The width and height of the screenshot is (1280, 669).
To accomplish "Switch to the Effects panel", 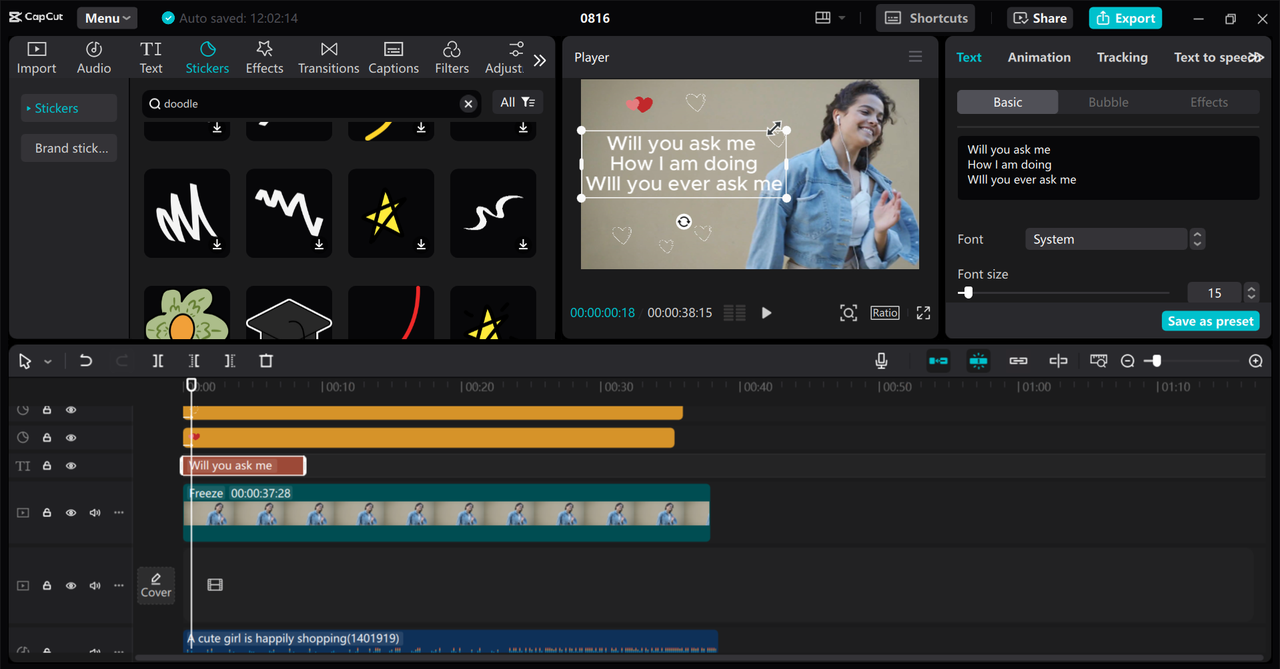I will point(264,58).
